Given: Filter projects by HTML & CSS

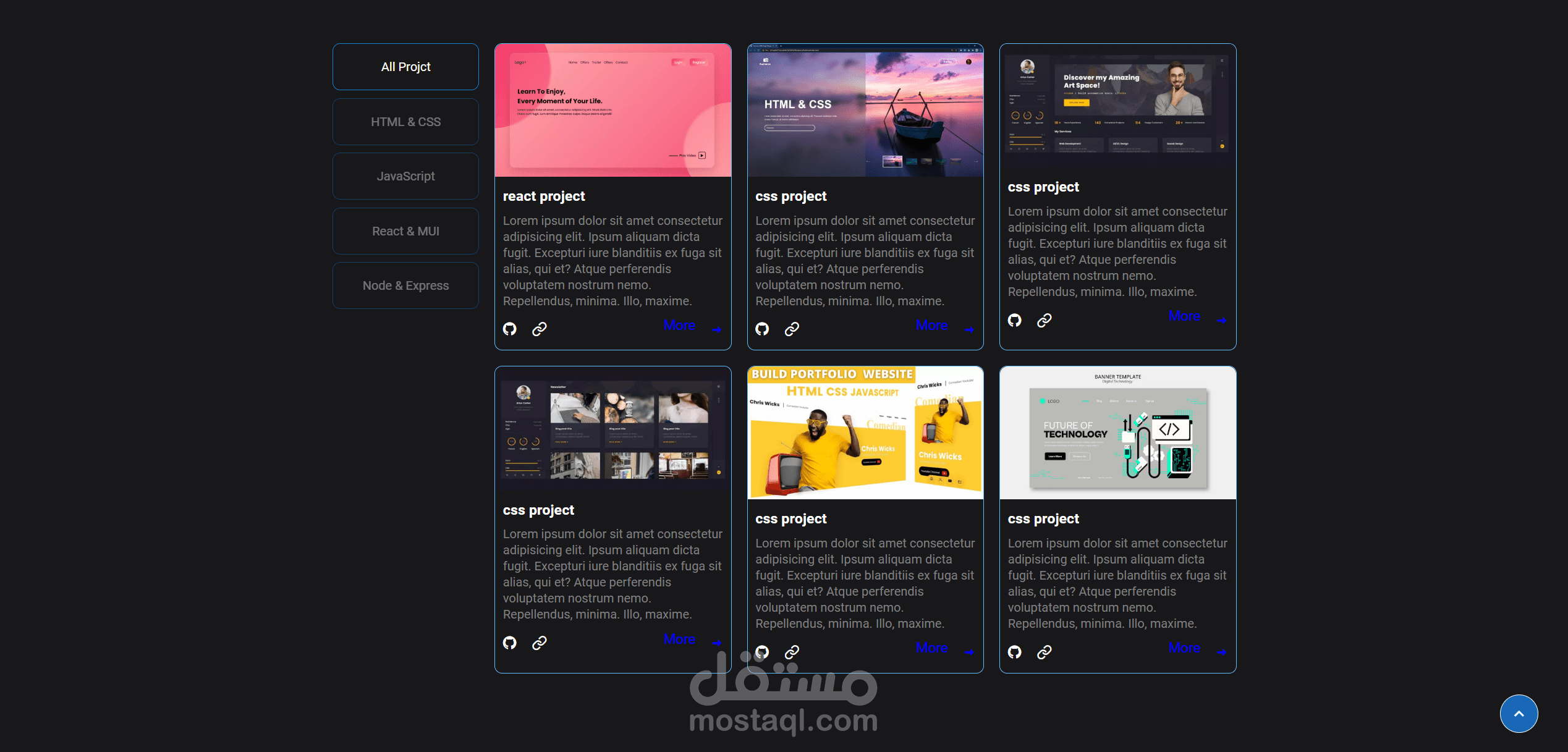Looking at the screenshot, I should click(x=405, y=122).
